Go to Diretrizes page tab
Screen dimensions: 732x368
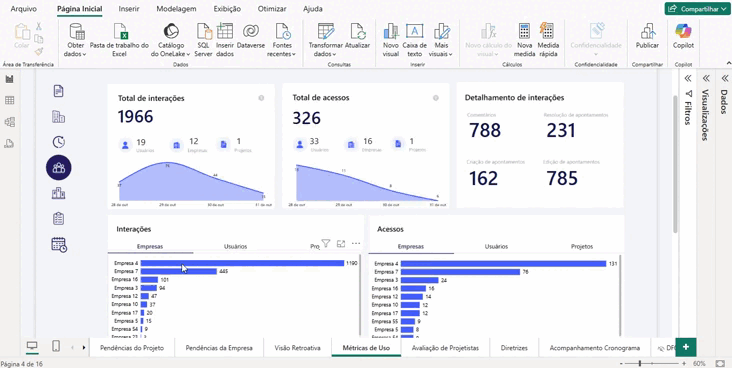(514, 348)
